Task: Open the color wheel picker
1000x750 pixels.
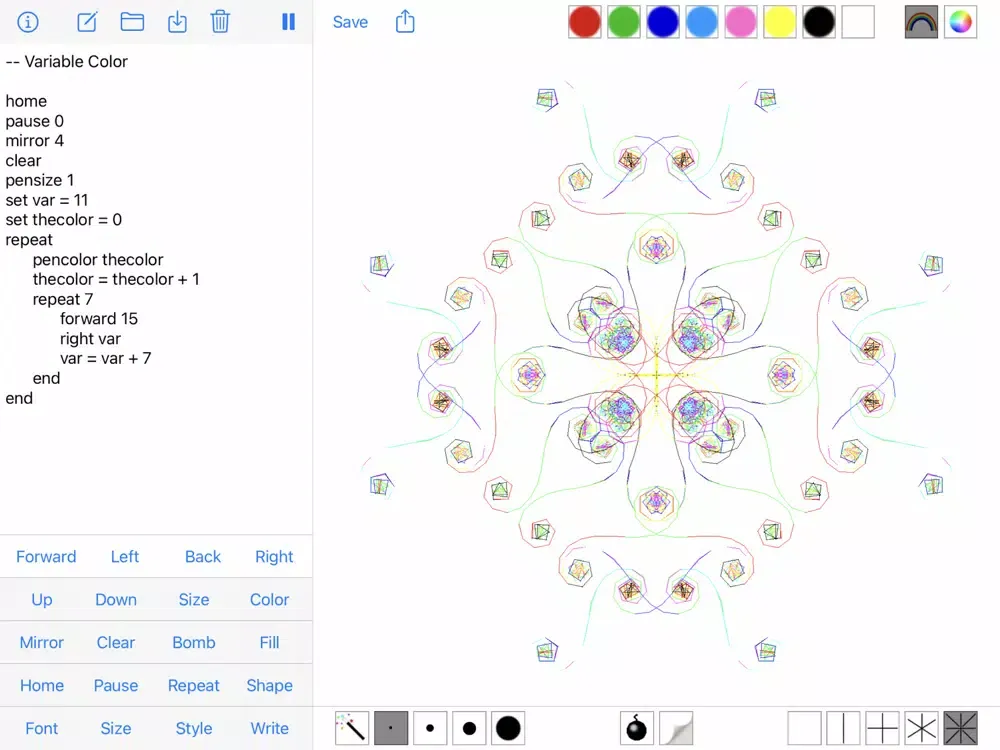Action: pos(961,22)
